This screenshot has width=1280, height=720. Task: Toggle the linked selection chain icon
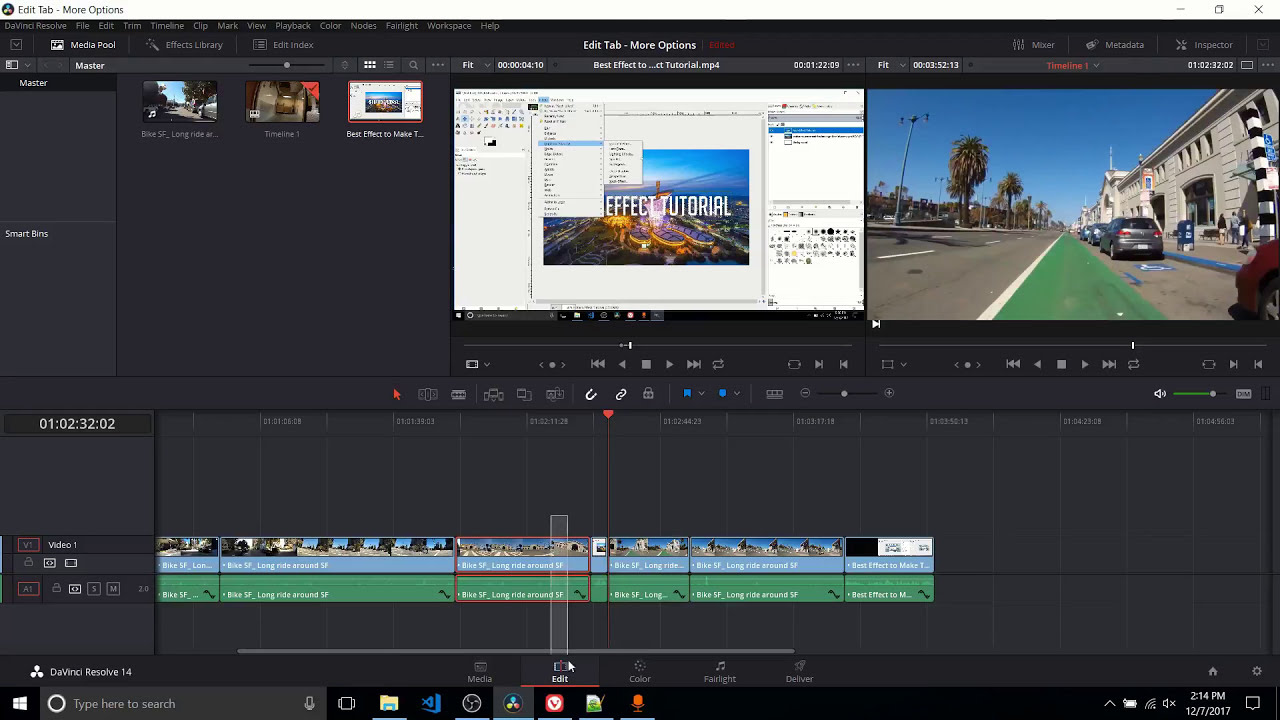tap(621, 394)
